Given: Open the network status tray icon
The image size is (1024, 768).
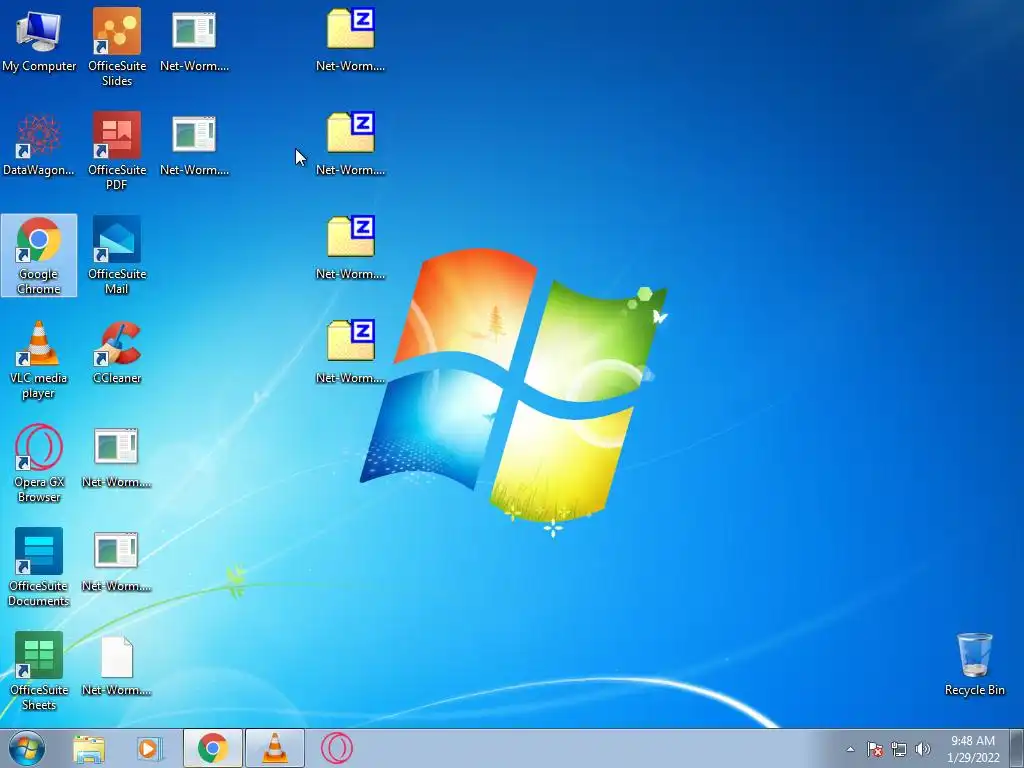Looking at the screenshot, I should click(x=899, y=749).
